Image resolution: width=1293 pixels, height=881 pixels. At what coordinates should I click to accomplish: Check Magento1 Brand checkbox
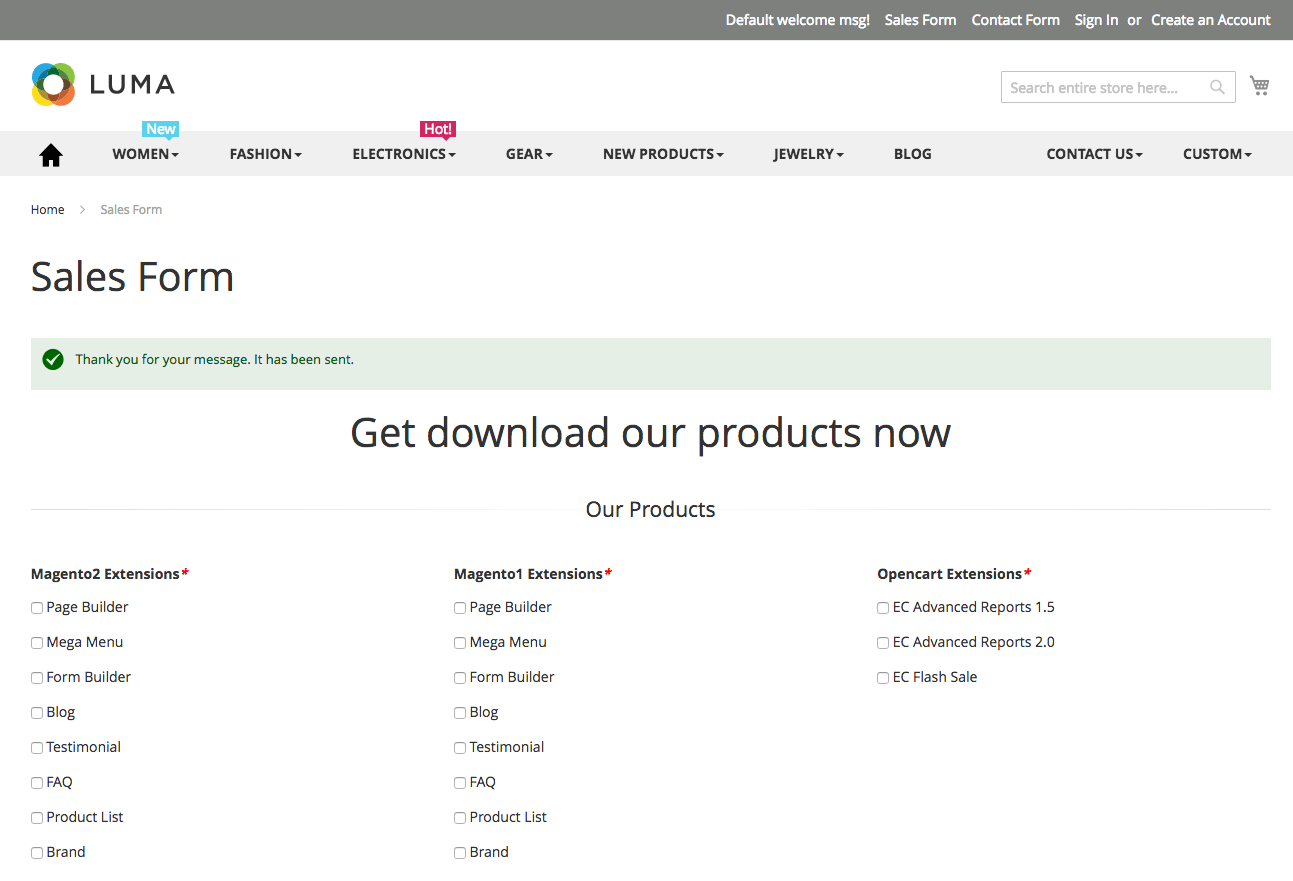click(x=460, y=853)
